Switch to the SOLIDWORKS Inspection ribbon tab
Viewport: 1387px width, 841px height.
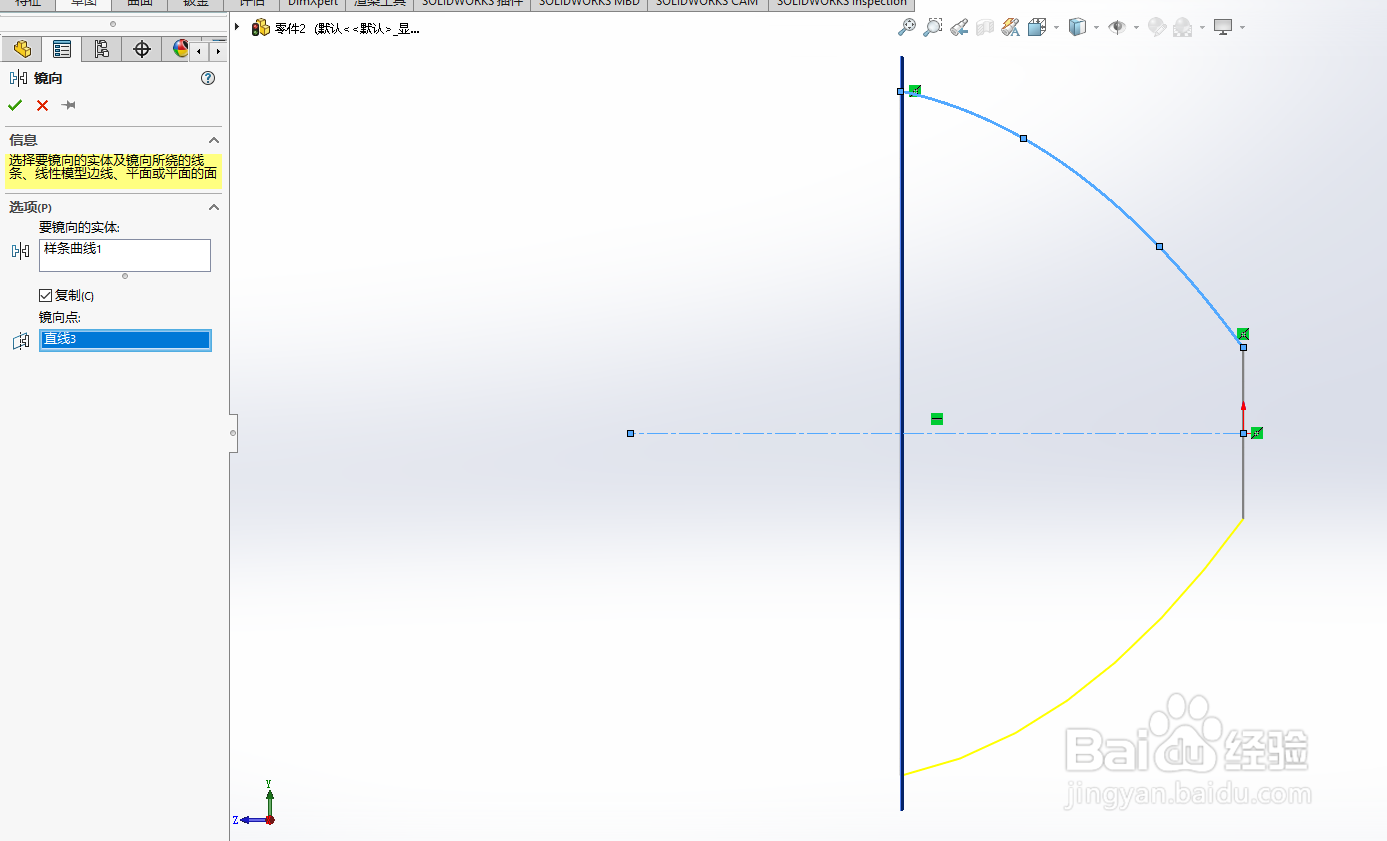tap(840, 4)
